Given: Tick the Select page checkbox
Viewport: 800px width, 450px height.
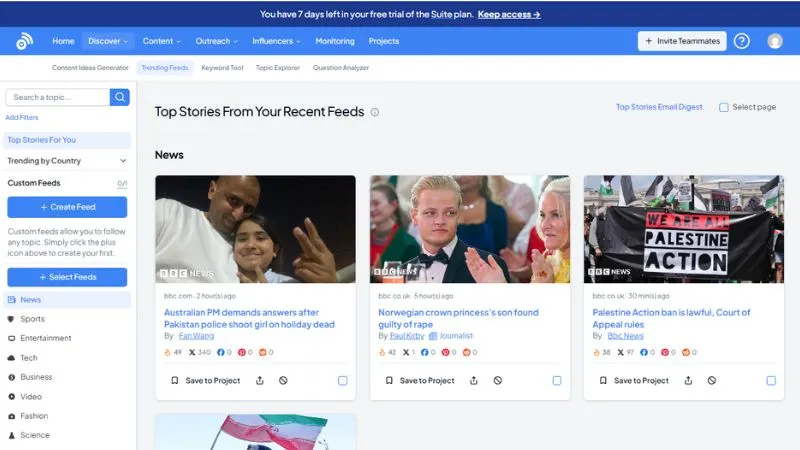Looking at the screenshot, I should pos(723,107).
